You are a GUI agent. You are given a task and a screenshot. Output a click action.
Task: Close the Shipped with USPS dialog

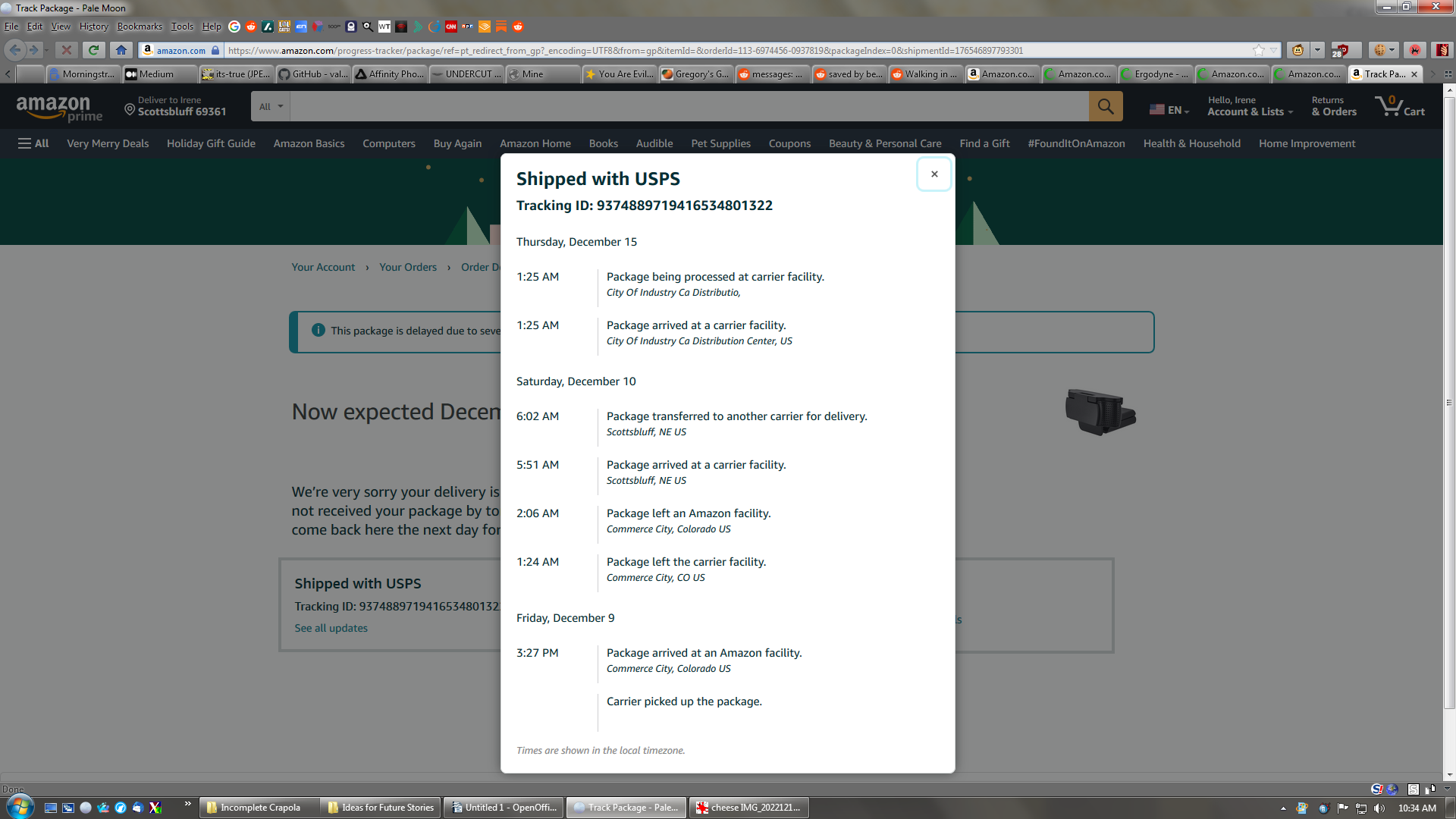pyautogui.click(x=934, y=174)
